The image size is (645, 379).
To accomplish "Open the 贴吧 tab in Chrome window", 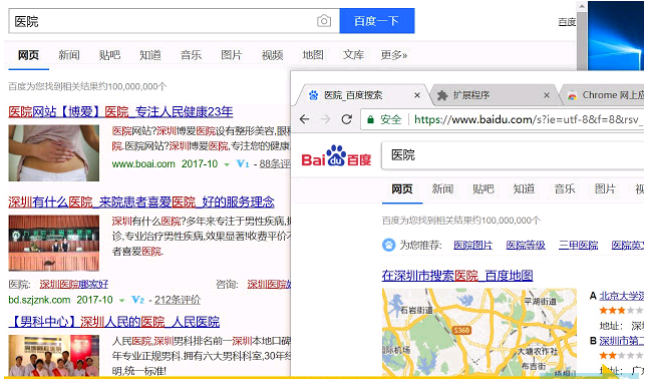I will (x=483, y=189).
